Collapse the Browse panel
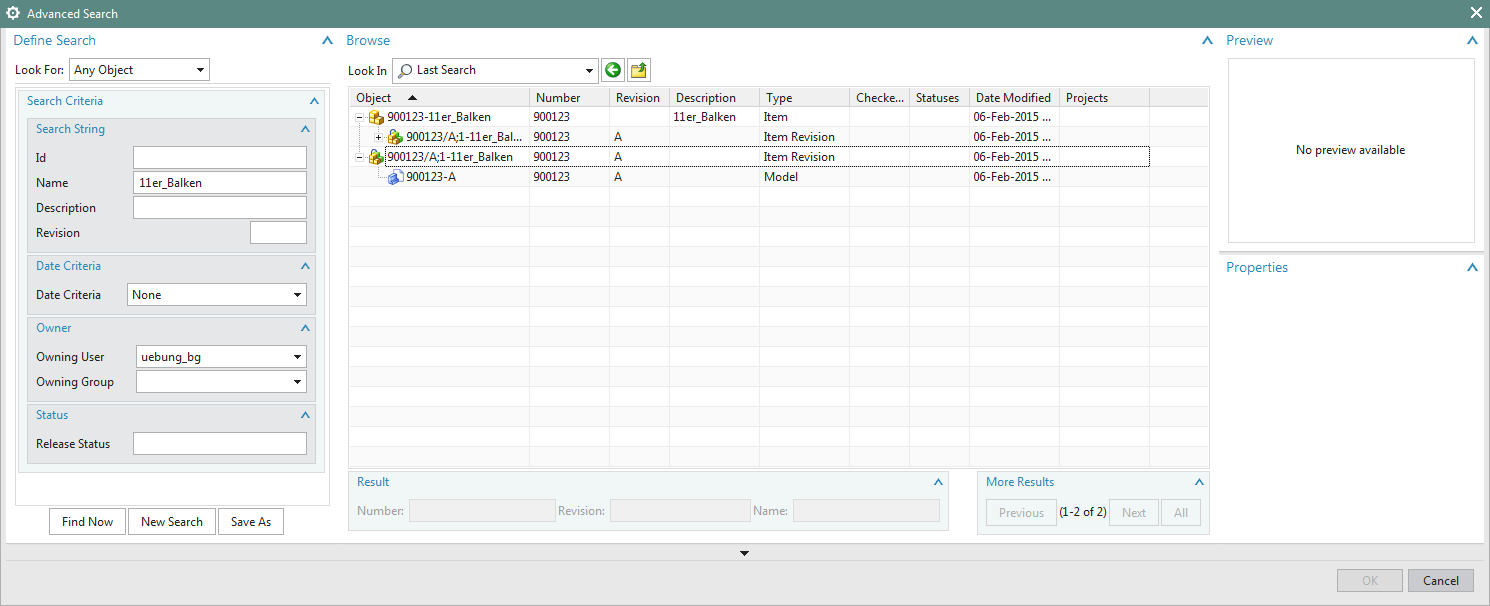 point(1206,41)
